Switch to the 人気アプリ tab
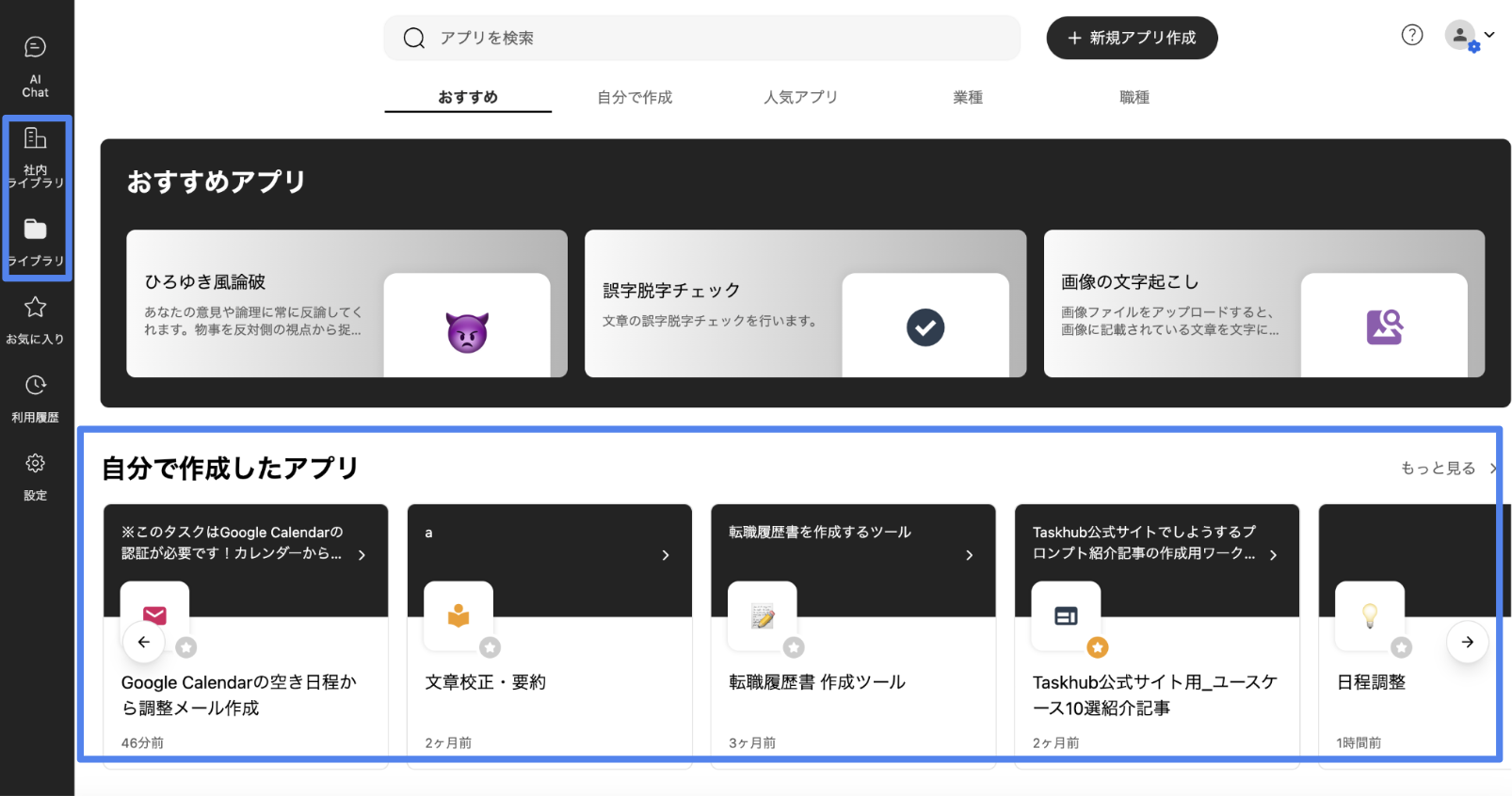1512x796 pixels. tap(800, 97)
